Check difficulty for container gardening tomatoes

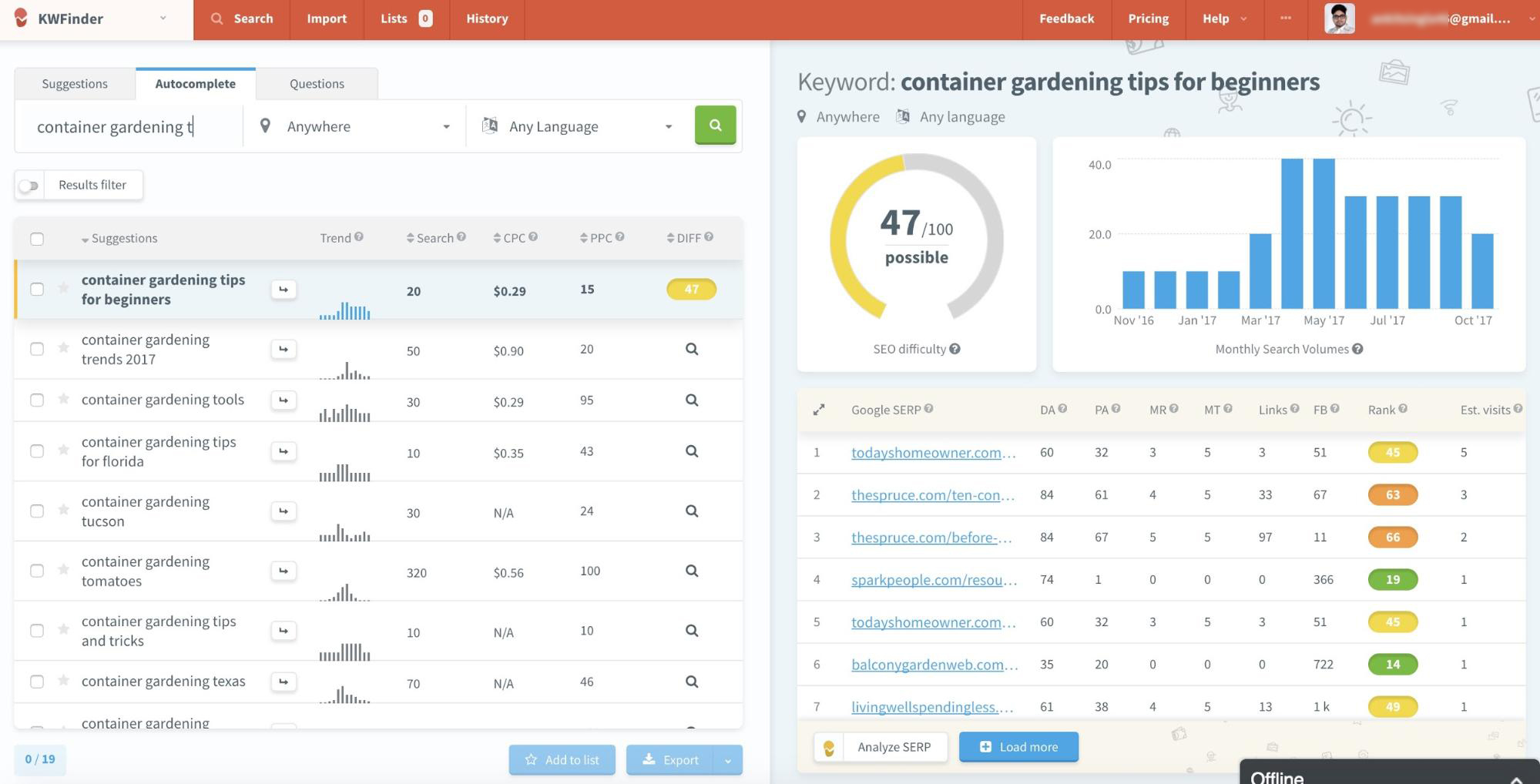691,571
